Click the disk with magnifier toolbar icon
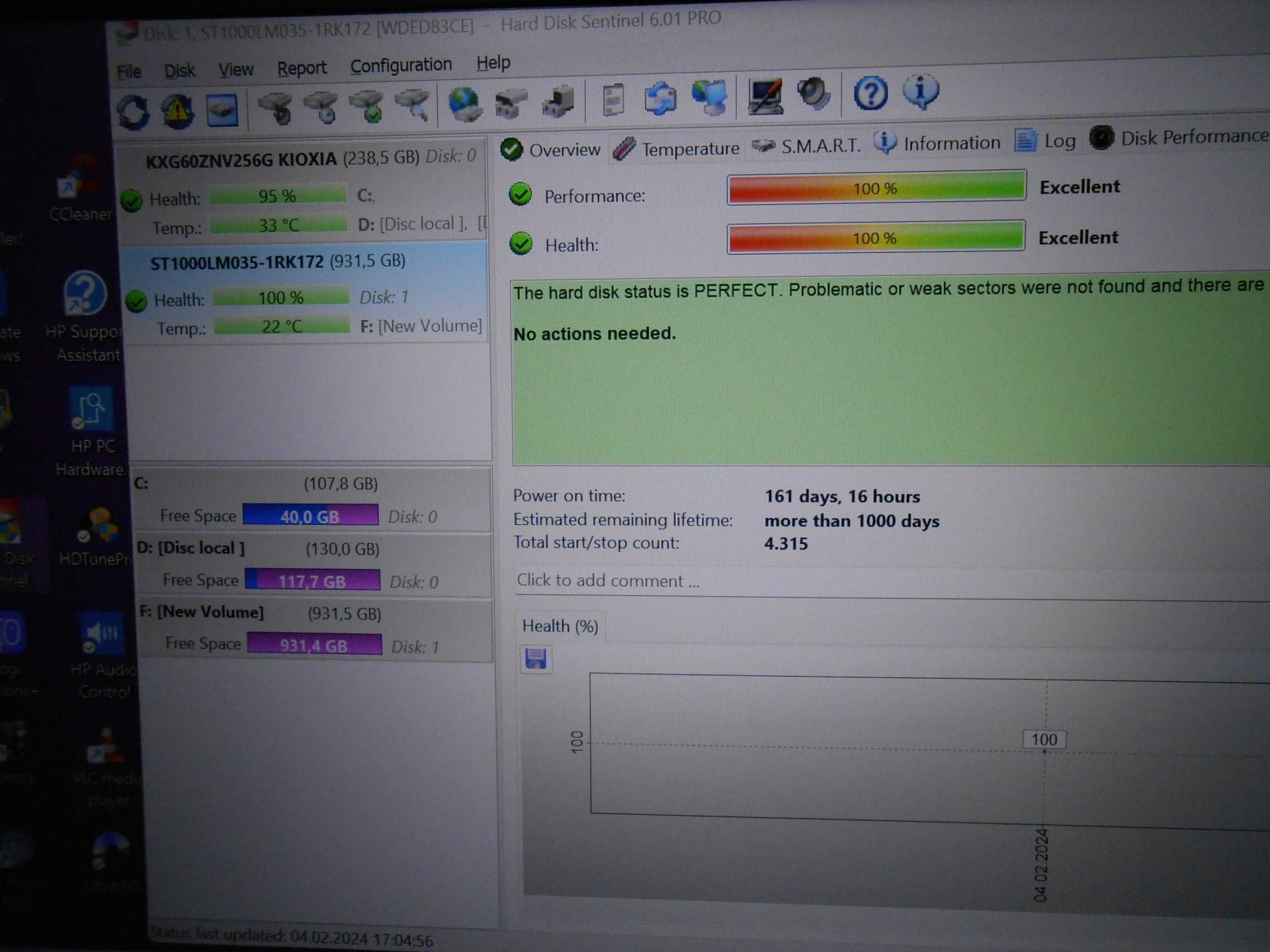 [413, 105]
